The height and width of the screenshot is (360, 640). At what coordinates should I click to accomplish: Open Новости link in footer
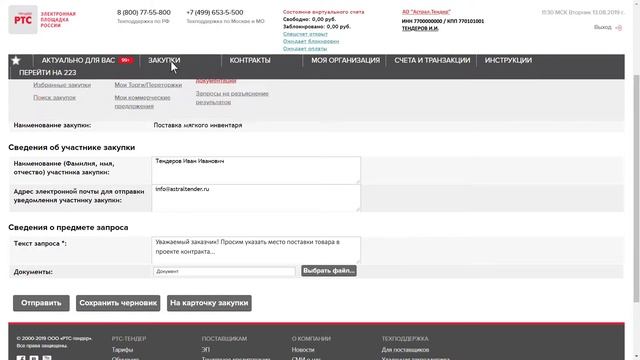click(303, 350)
